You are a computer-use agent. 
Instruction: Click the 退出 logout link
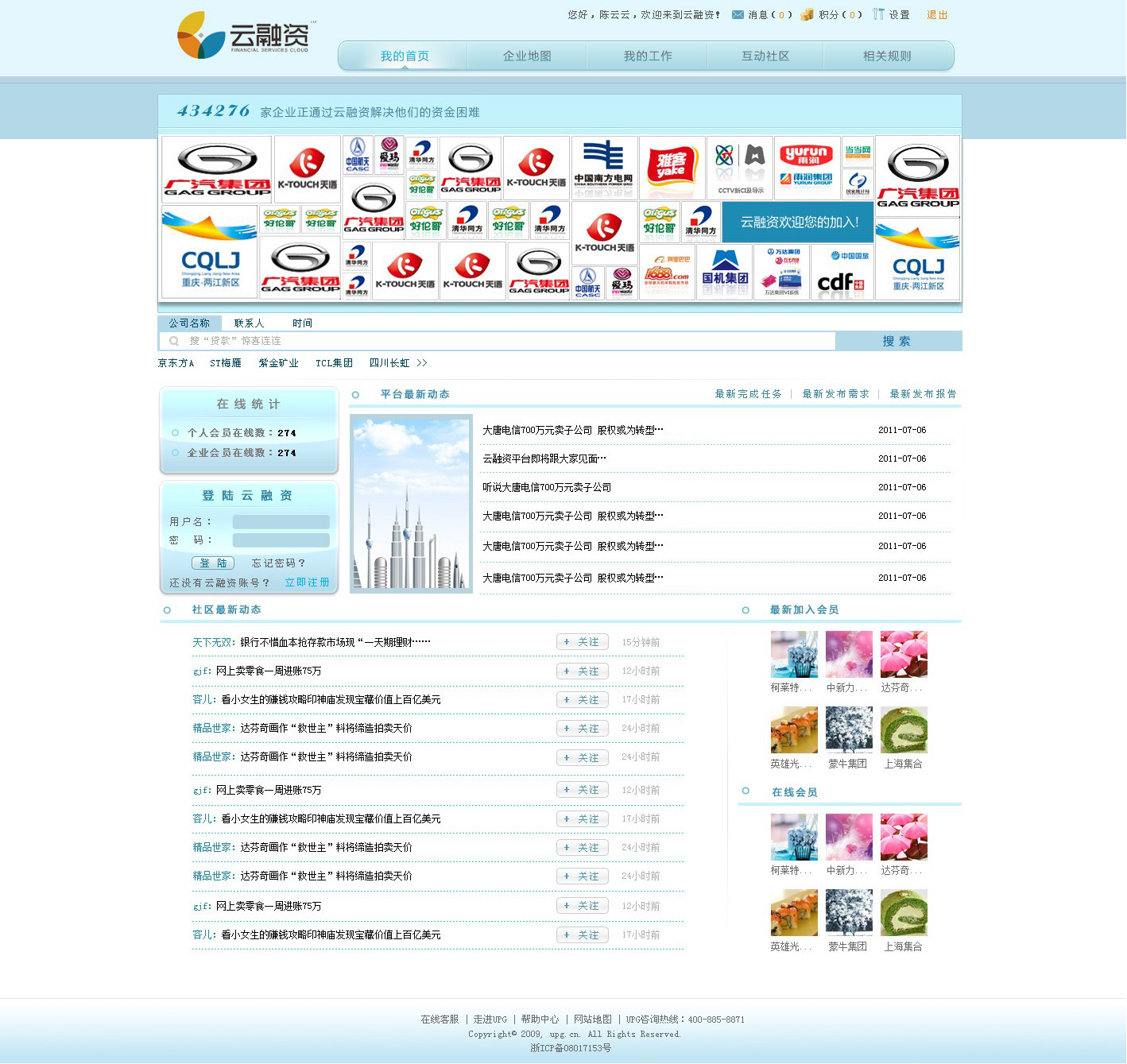click(937, 15)
